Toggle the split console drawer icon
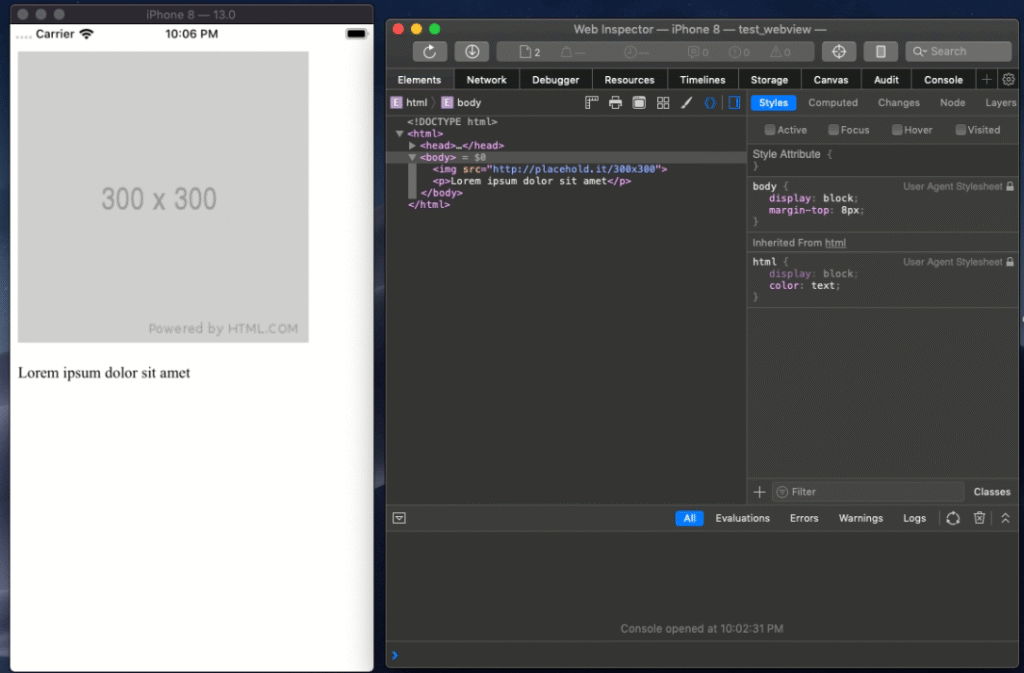Screen dimensions: 1024x673 [x=399, y=518]
